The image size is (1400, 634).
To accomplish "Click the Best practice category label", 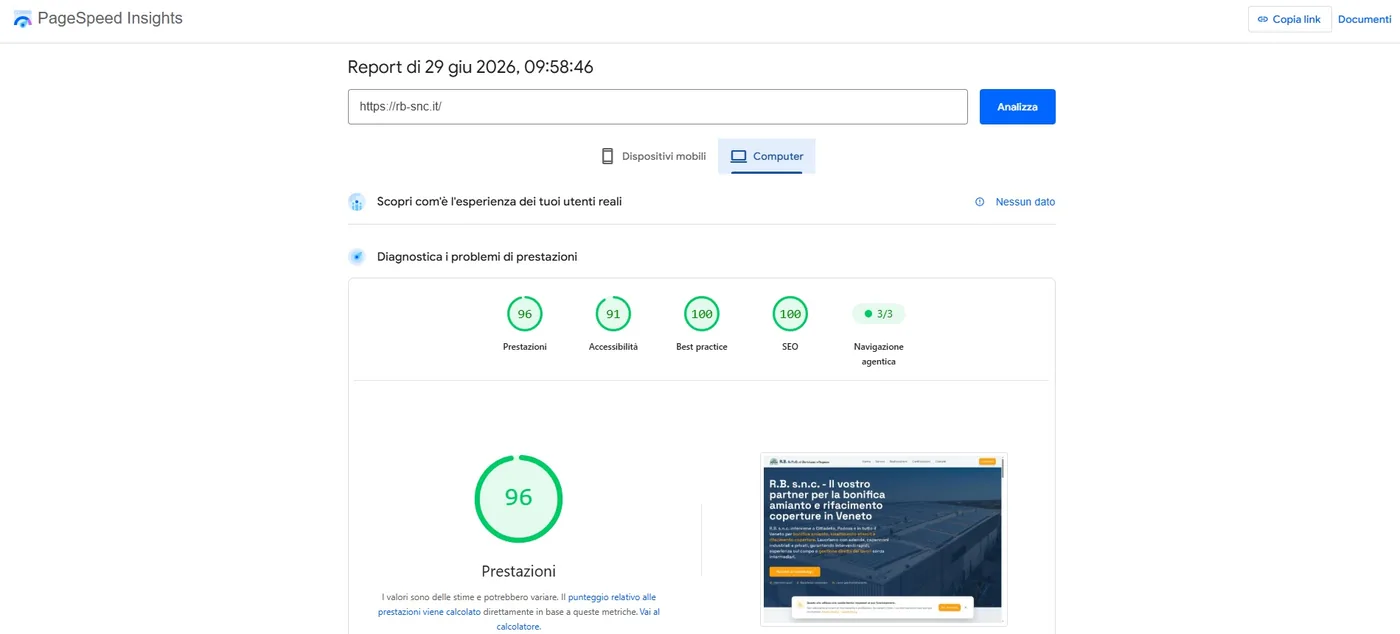I will click(702, 347).
